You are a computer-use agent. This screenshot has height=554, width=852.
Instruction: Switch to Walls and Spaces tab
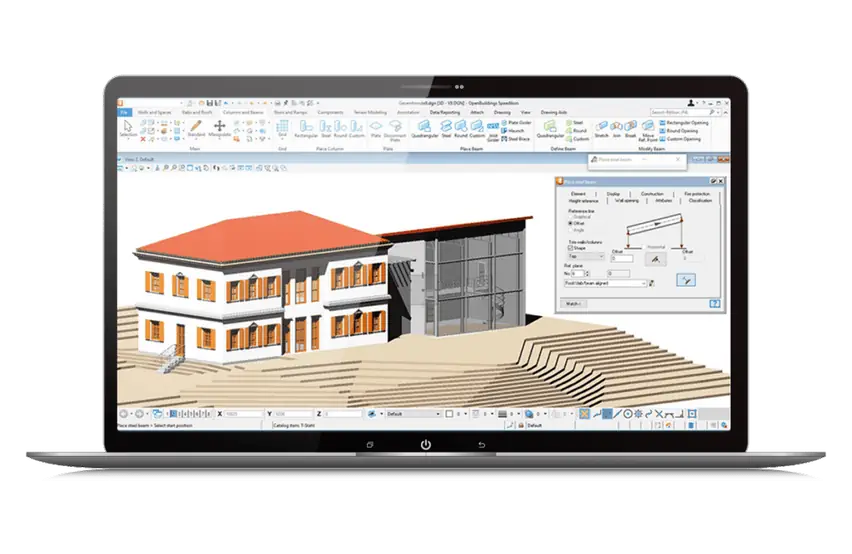click(x=154, y=112)
